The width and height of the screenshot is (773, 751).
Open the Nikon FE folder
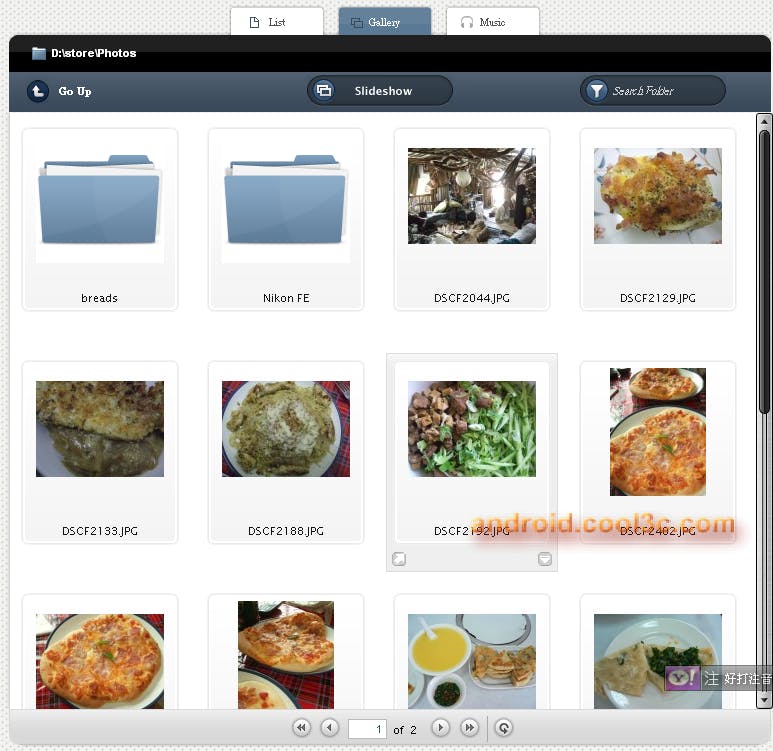286,200
